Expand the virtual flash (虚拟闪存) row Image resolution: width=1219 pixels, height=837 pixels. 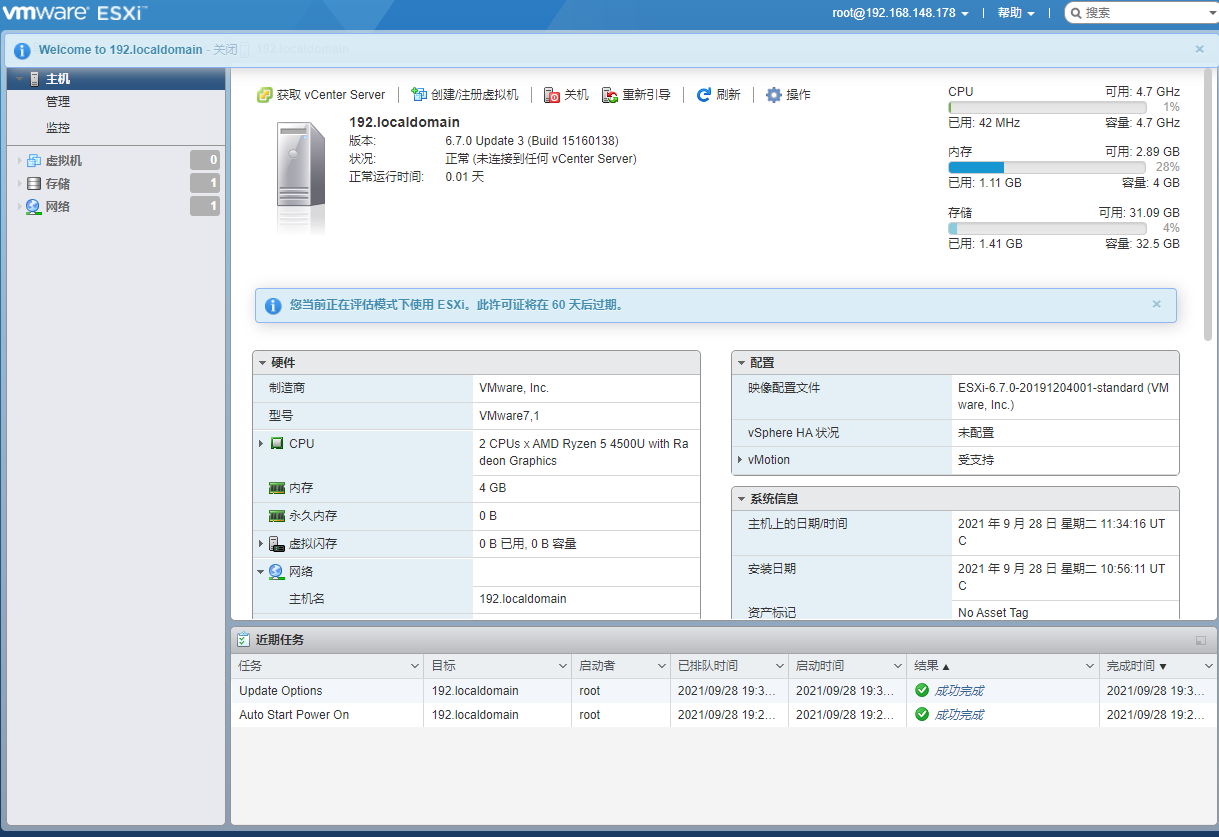(x=261, y=543)
